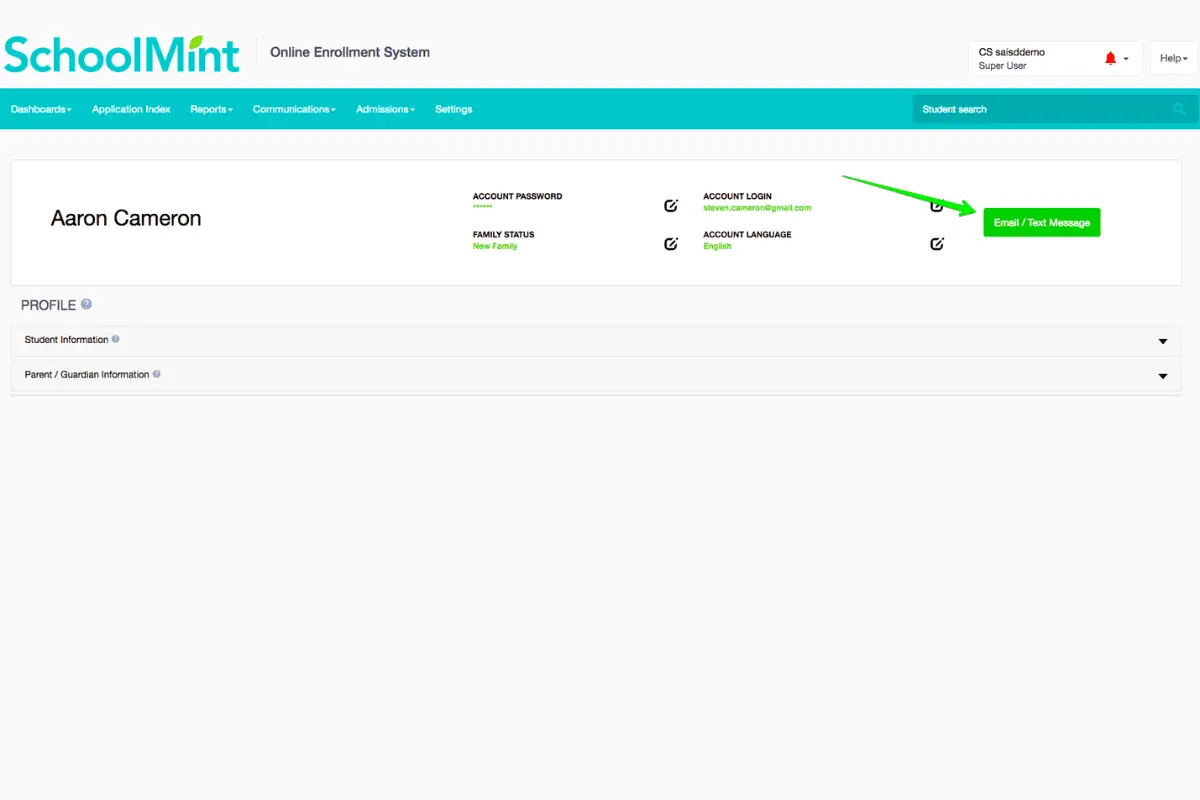The image size is (1200, 800).
Task: Click the help icon beside Student Information
Action: [x=116, y=339]
